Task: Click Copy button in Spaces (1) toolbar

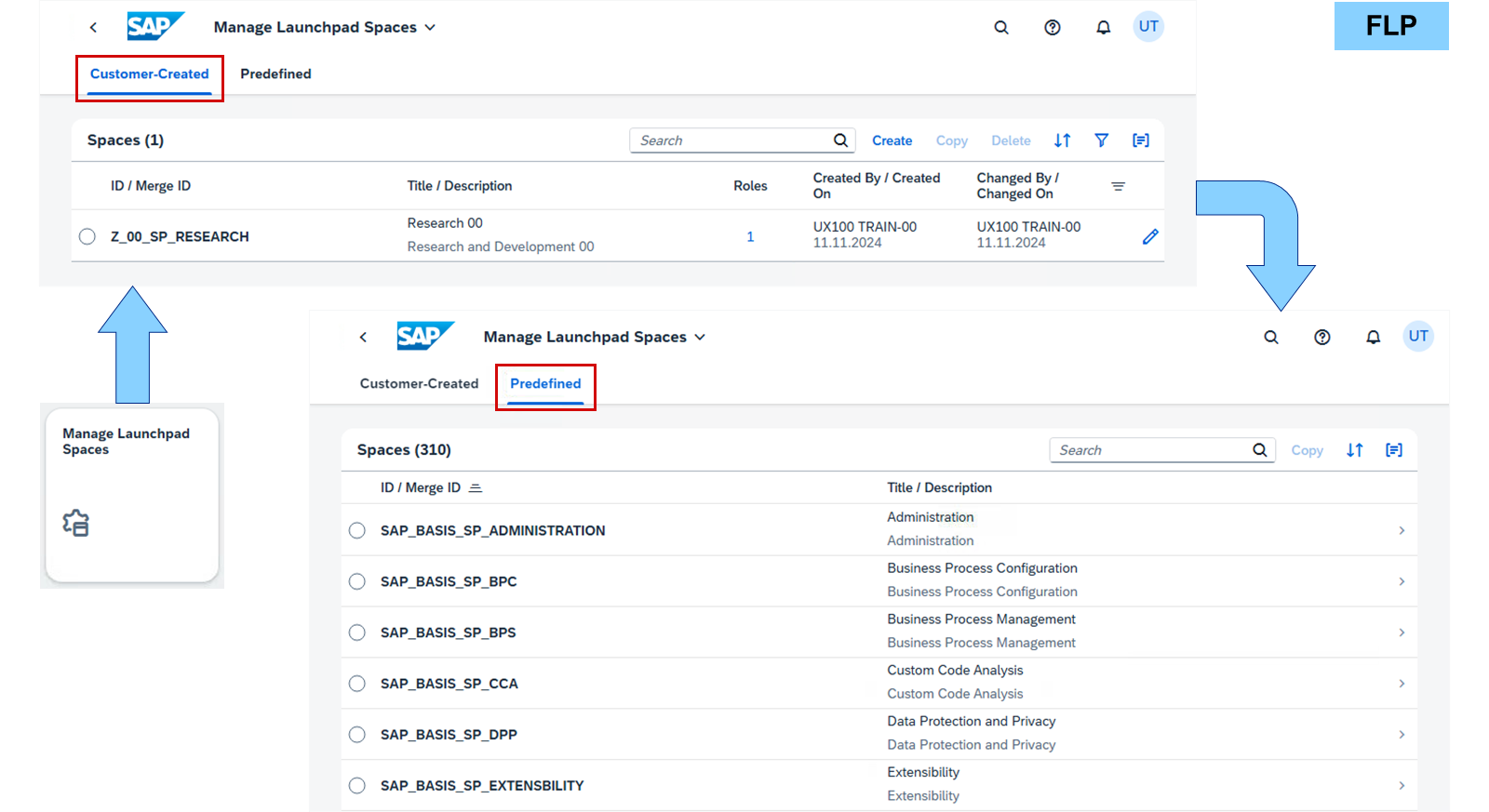Action: tap(952, 140)
